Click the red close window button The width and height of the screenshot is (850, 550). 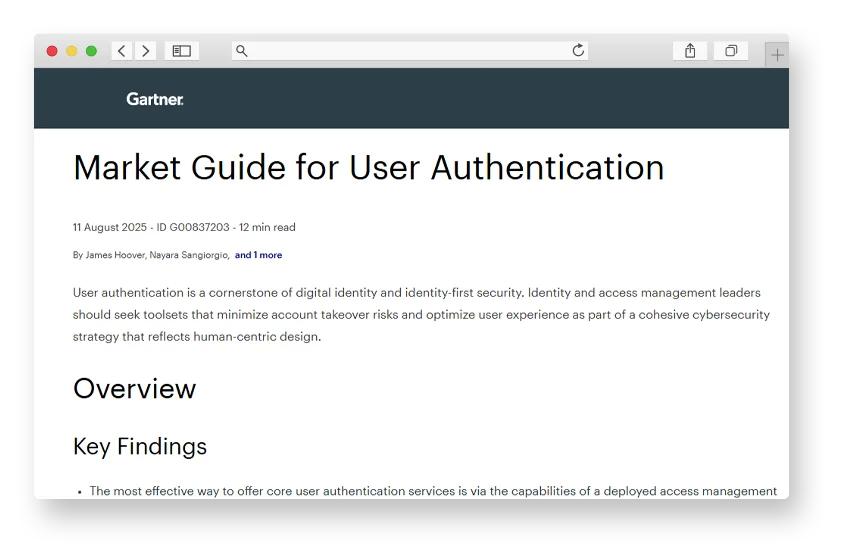click(52, 51)
